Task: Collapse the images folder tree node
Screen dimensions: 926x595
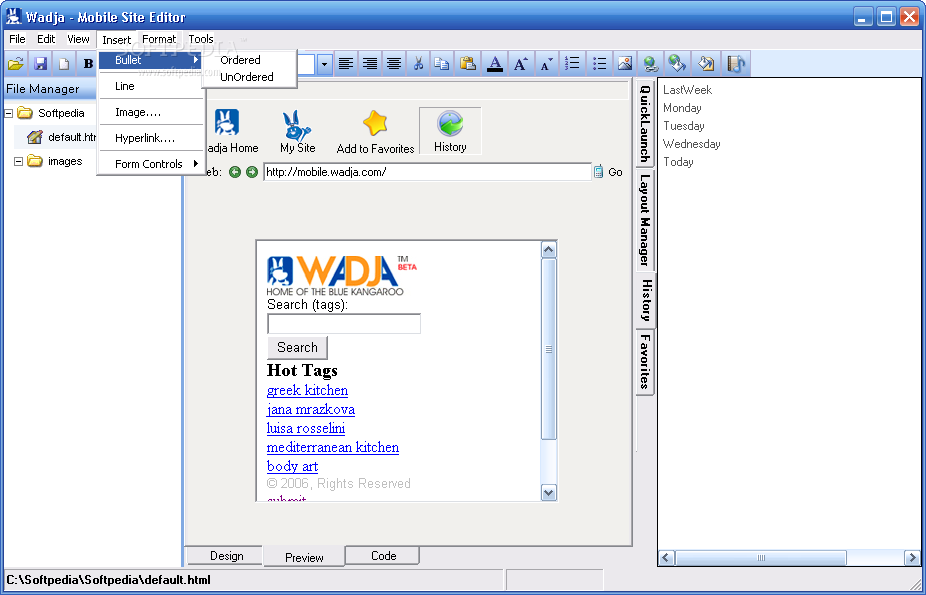Action: pyautogui.click(x=18, y=161)
